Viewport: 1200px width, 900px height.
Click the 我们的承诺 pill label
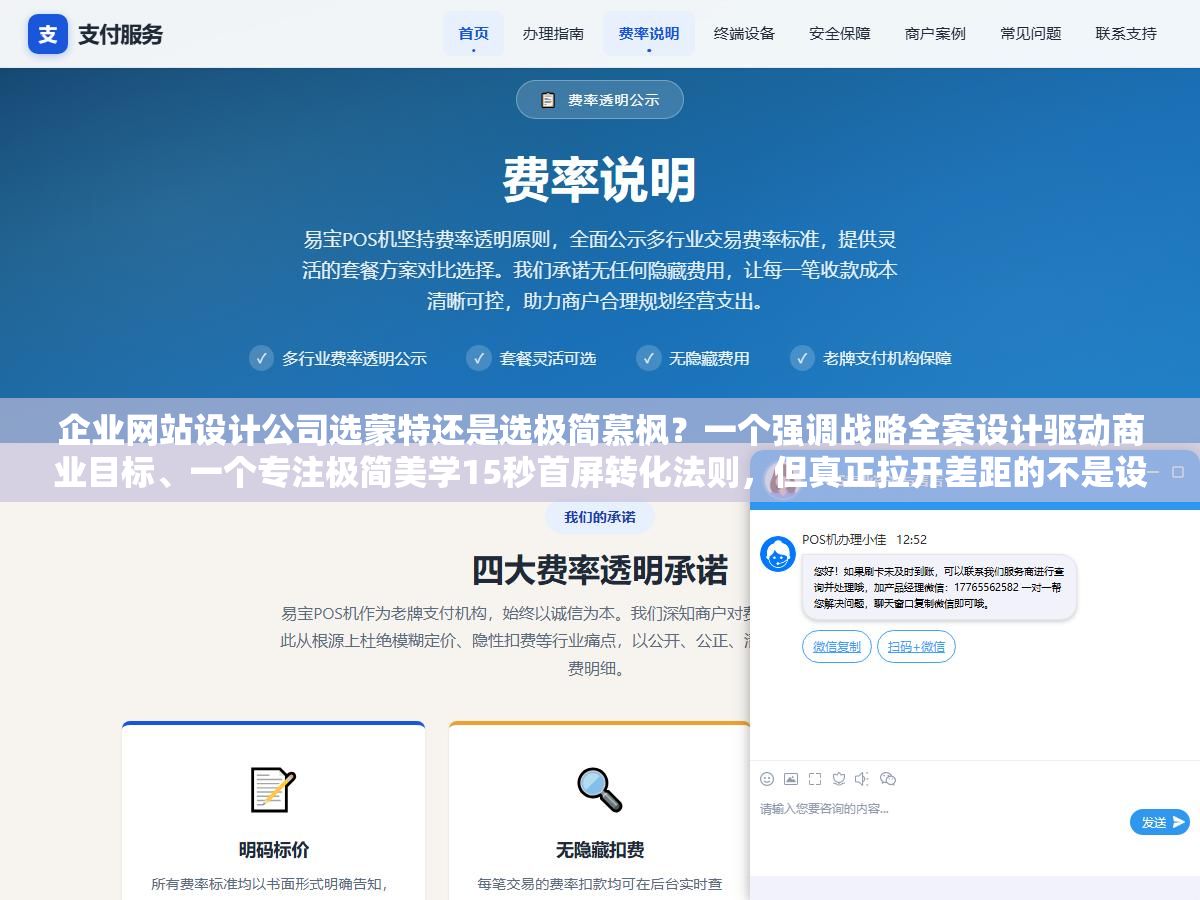coord(600,517)
